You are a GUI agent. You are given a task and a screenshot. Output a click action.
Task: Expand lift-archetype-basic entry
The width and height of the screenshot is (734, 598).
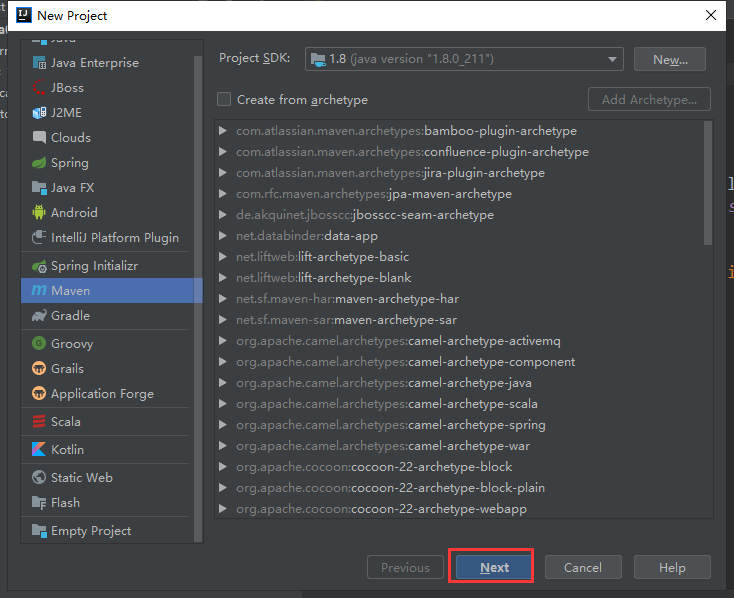pyautogui.click(x=223, y=257)
